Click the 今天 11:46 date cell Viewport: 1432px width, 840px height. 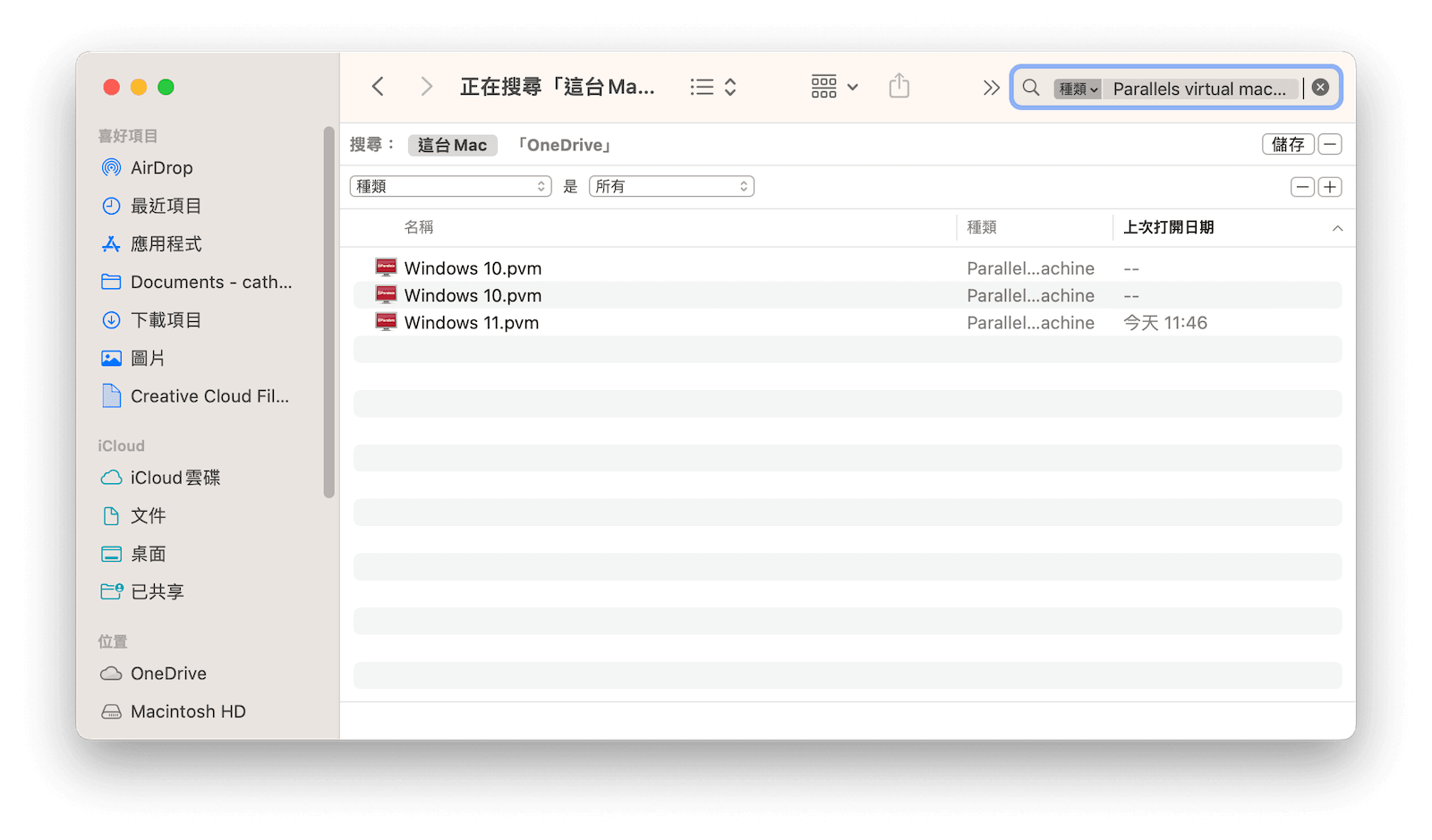(x=1165, y=323)
